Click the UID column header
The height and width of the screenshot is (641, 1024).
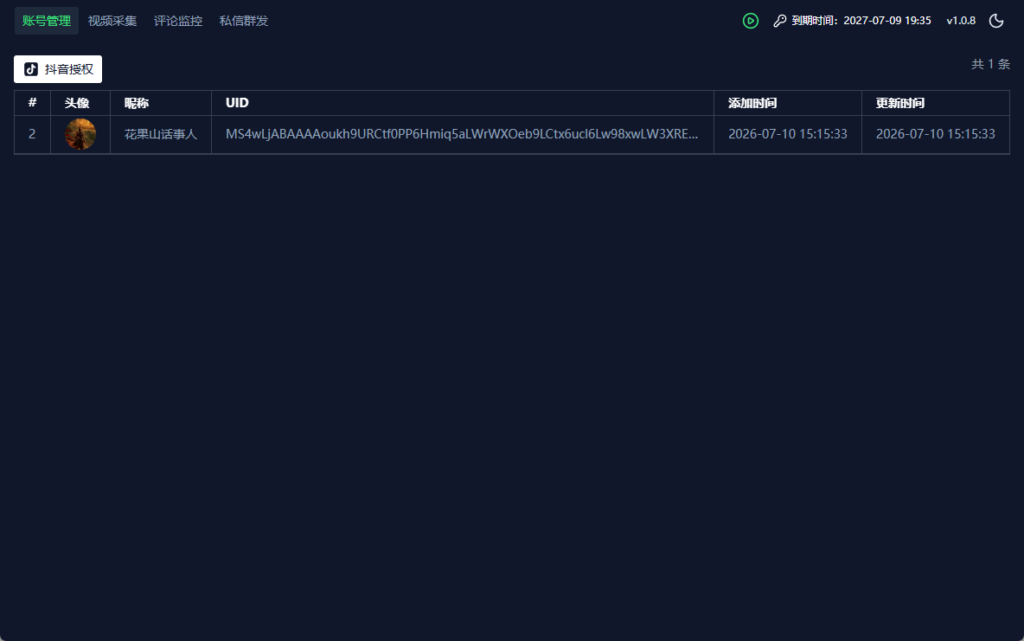(237, 102)
